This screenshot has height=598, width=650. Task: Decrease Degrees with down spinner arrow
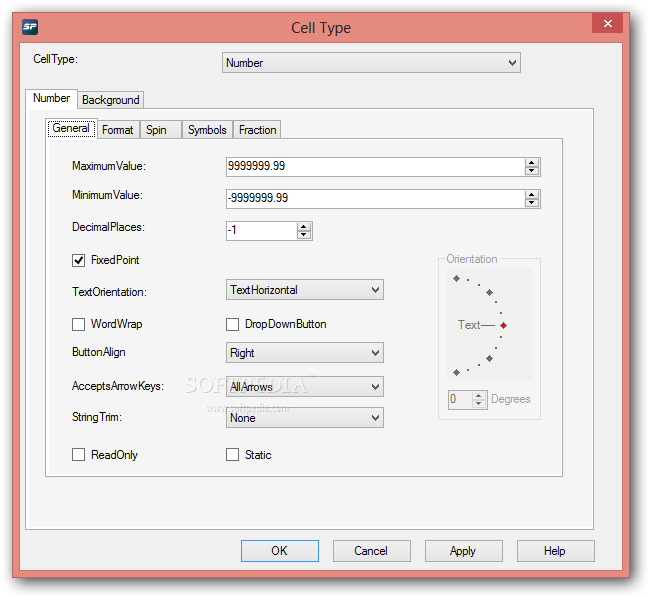[x=479, y=404]
